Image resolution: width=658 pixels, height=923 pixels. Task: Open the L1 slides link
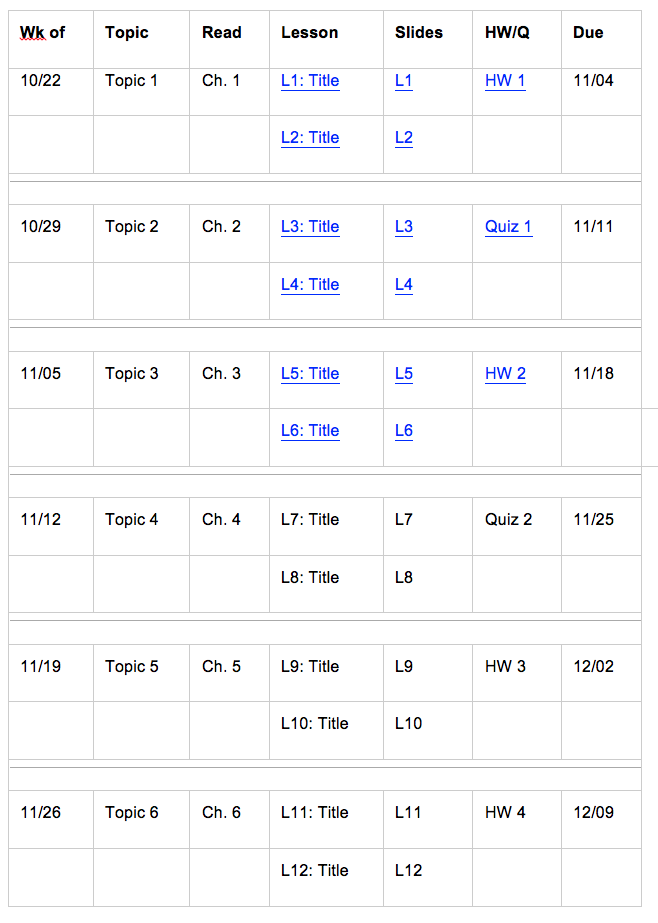click(x=404, y=81)
